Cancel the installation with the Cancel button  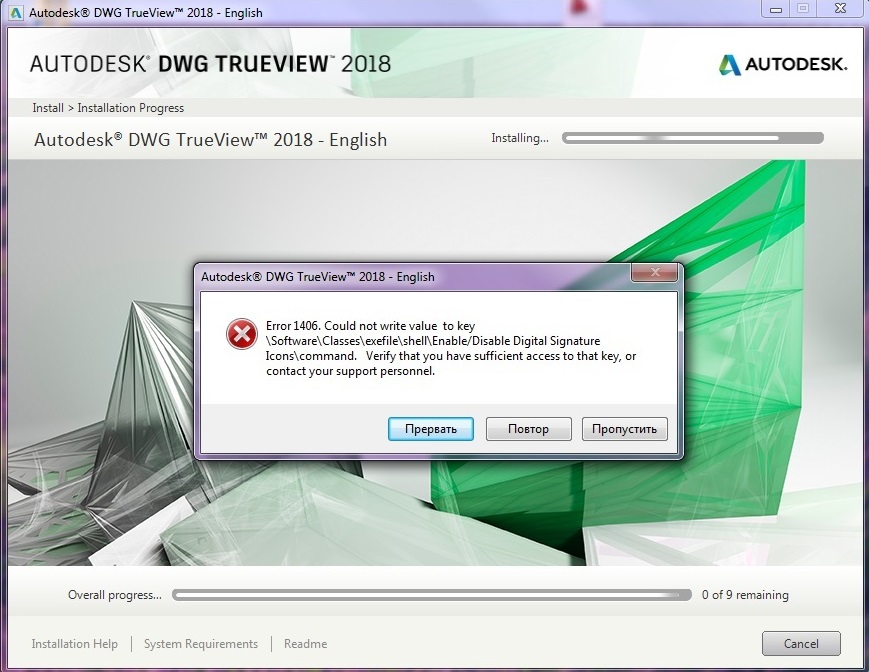[801, 643]
